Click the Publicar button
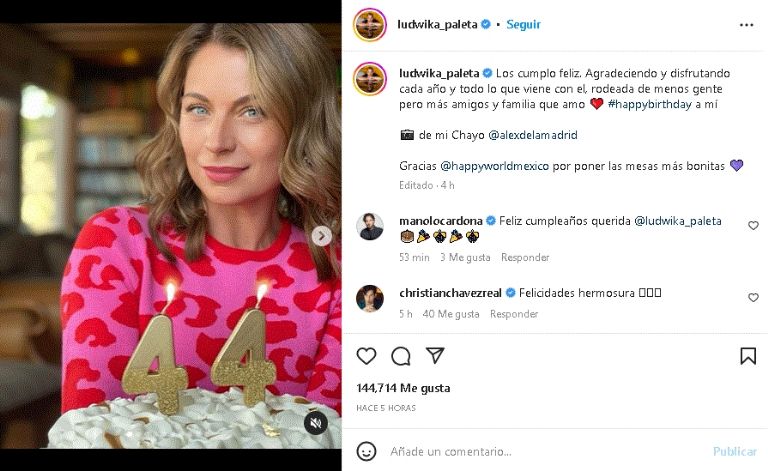Screen dimensions: 768x471 (735, 451)
